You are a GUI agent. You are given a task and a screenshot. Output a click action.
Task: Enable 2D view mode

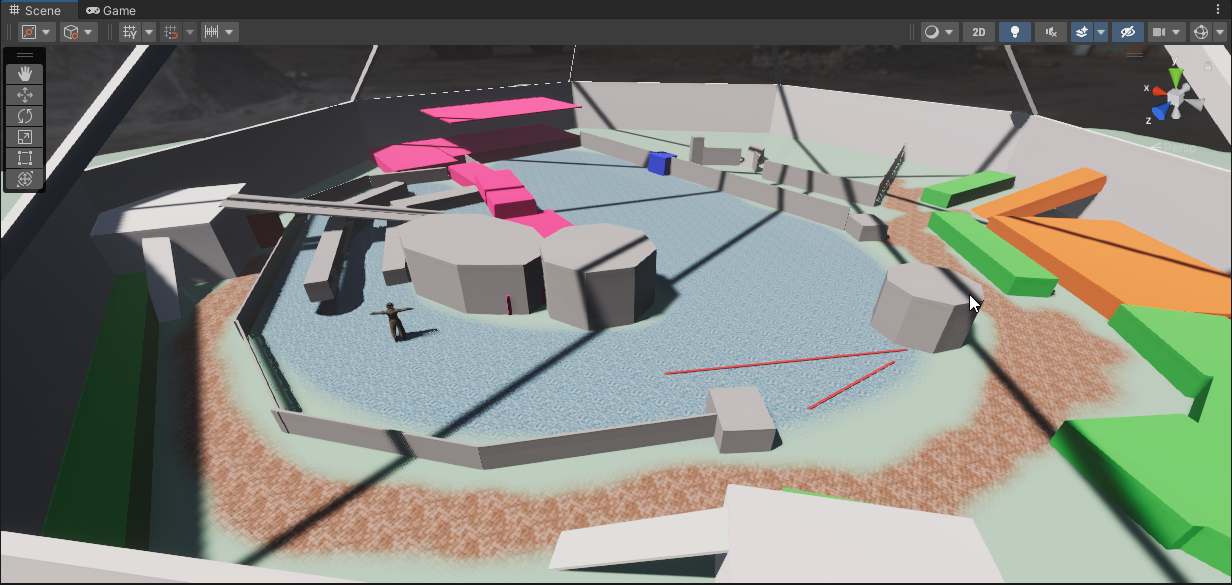pos(979,32)
